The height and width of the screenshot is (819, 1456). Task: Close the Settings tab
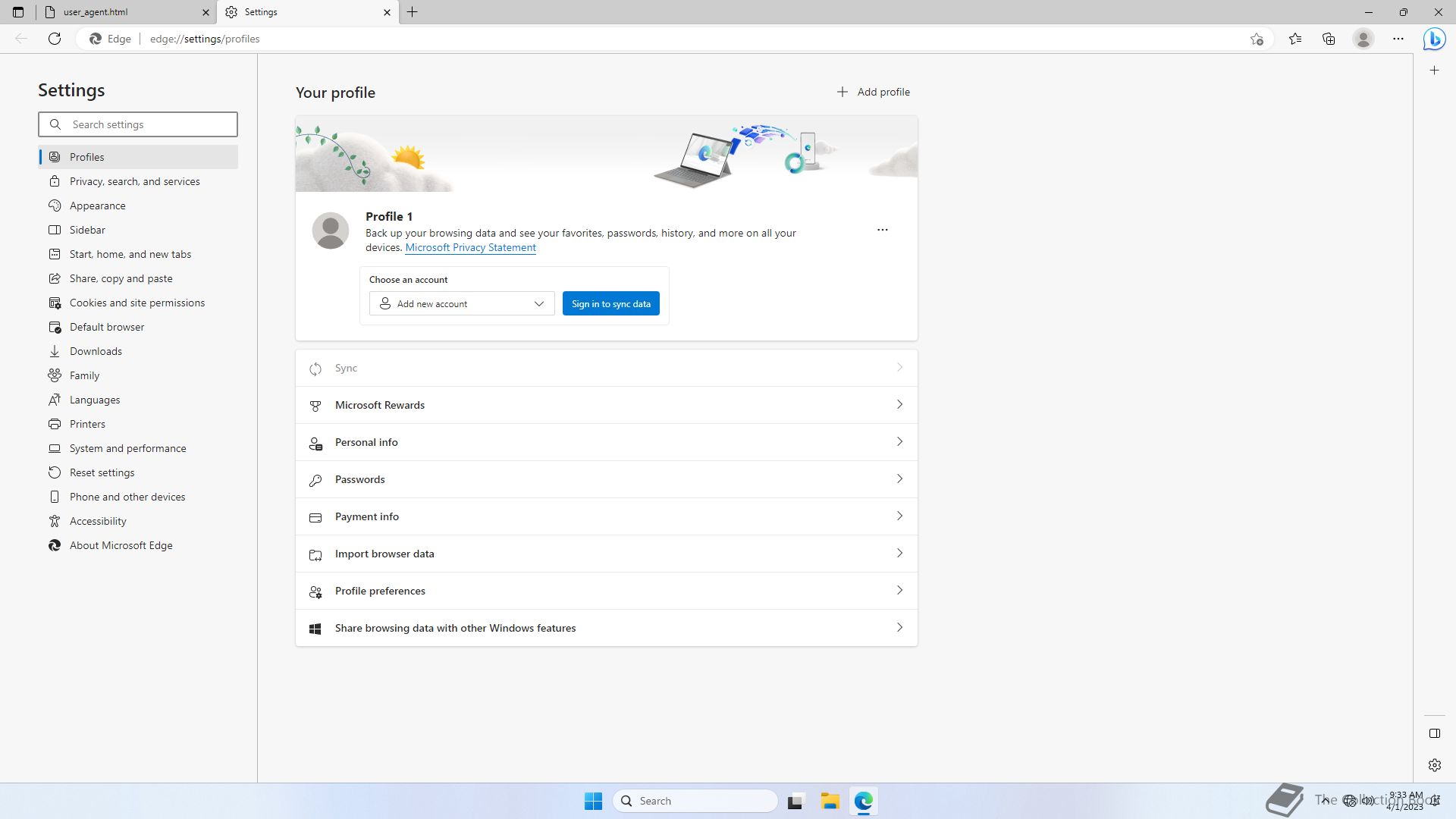point(387,12)
